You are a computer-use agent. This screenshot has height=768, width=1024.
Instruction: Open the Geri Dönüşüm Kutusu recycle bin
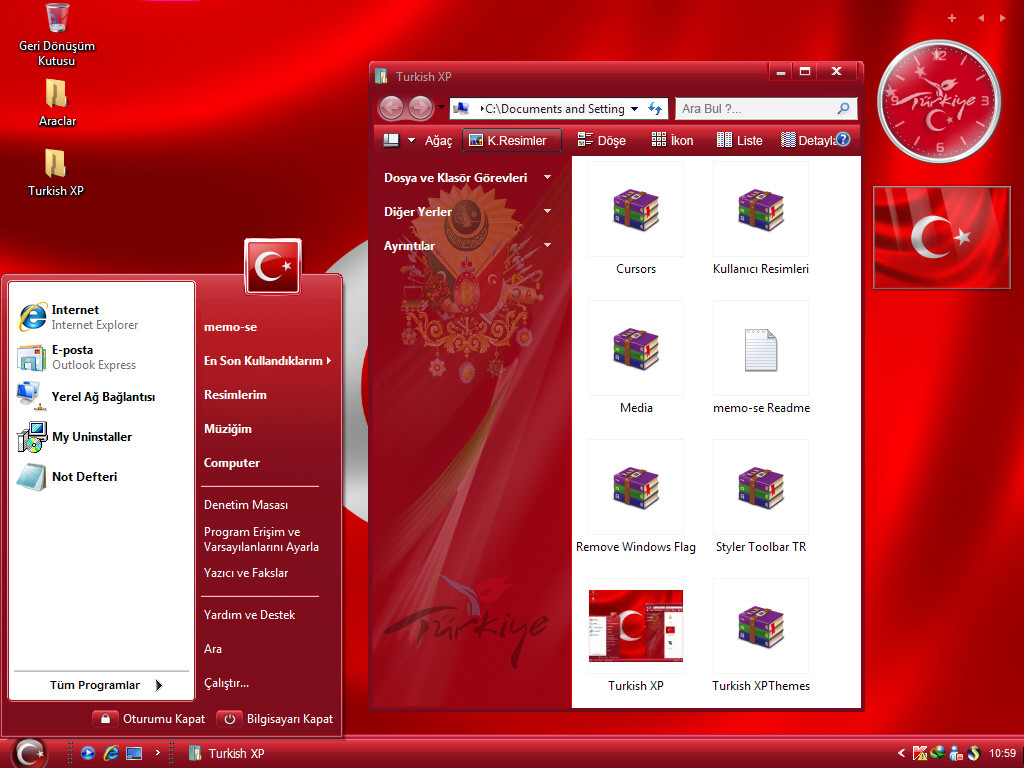coord(57,34)
